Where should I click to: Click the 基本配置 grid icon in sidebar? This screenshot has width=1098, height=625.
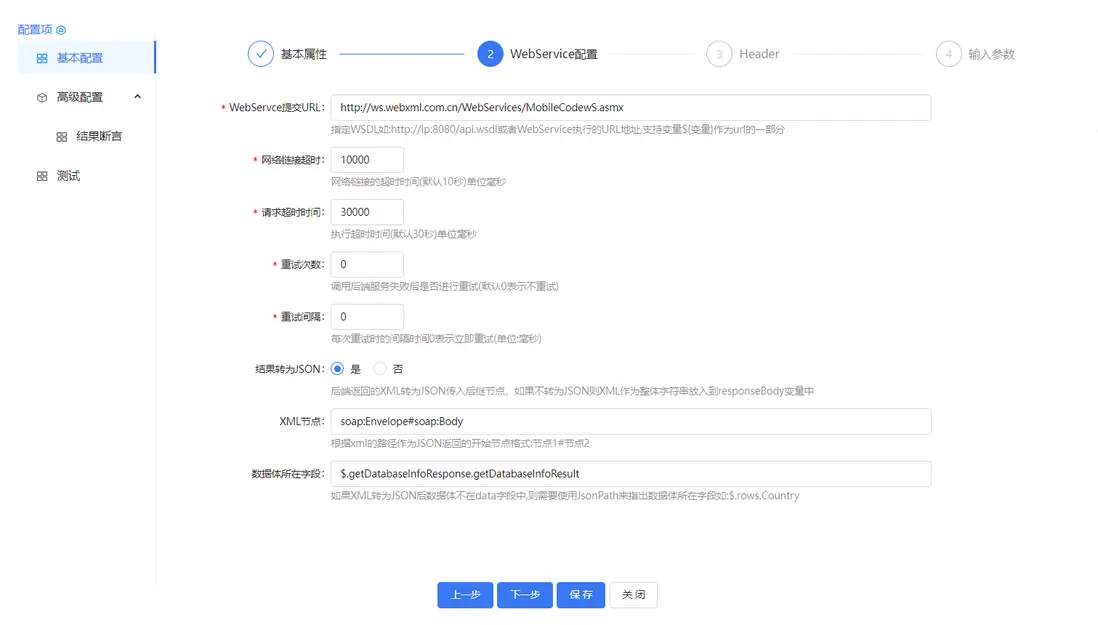tap(42, 57)
